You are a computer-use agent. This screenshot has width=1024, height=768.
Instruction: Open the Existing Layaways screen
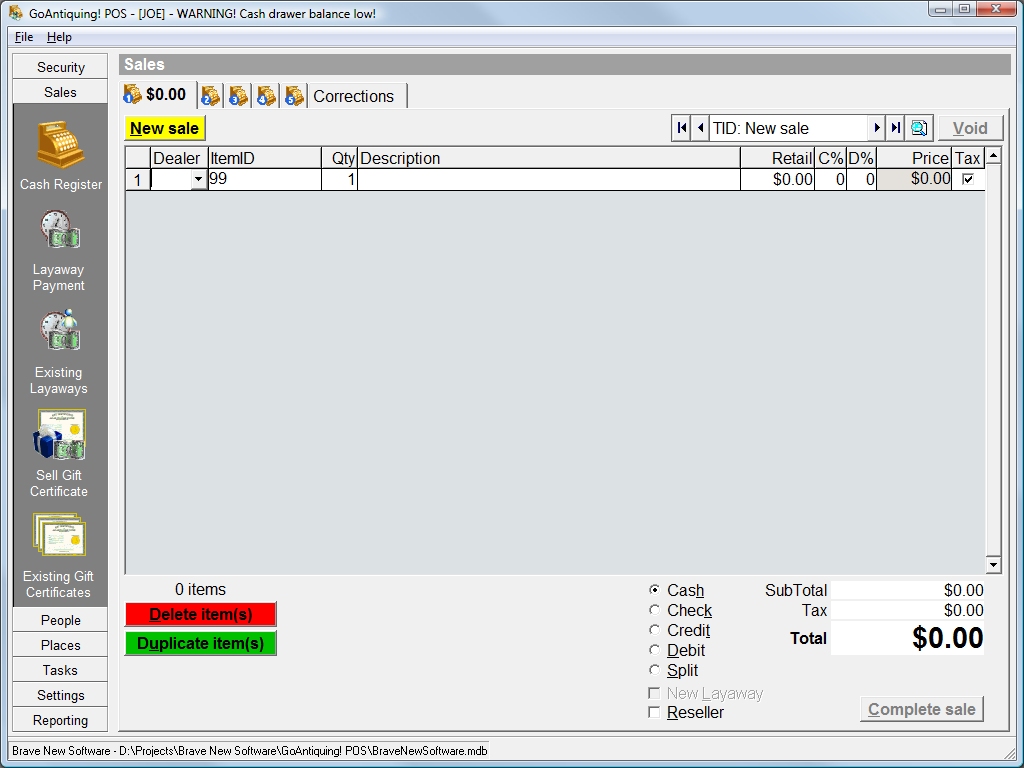click(x=59, y=353)
